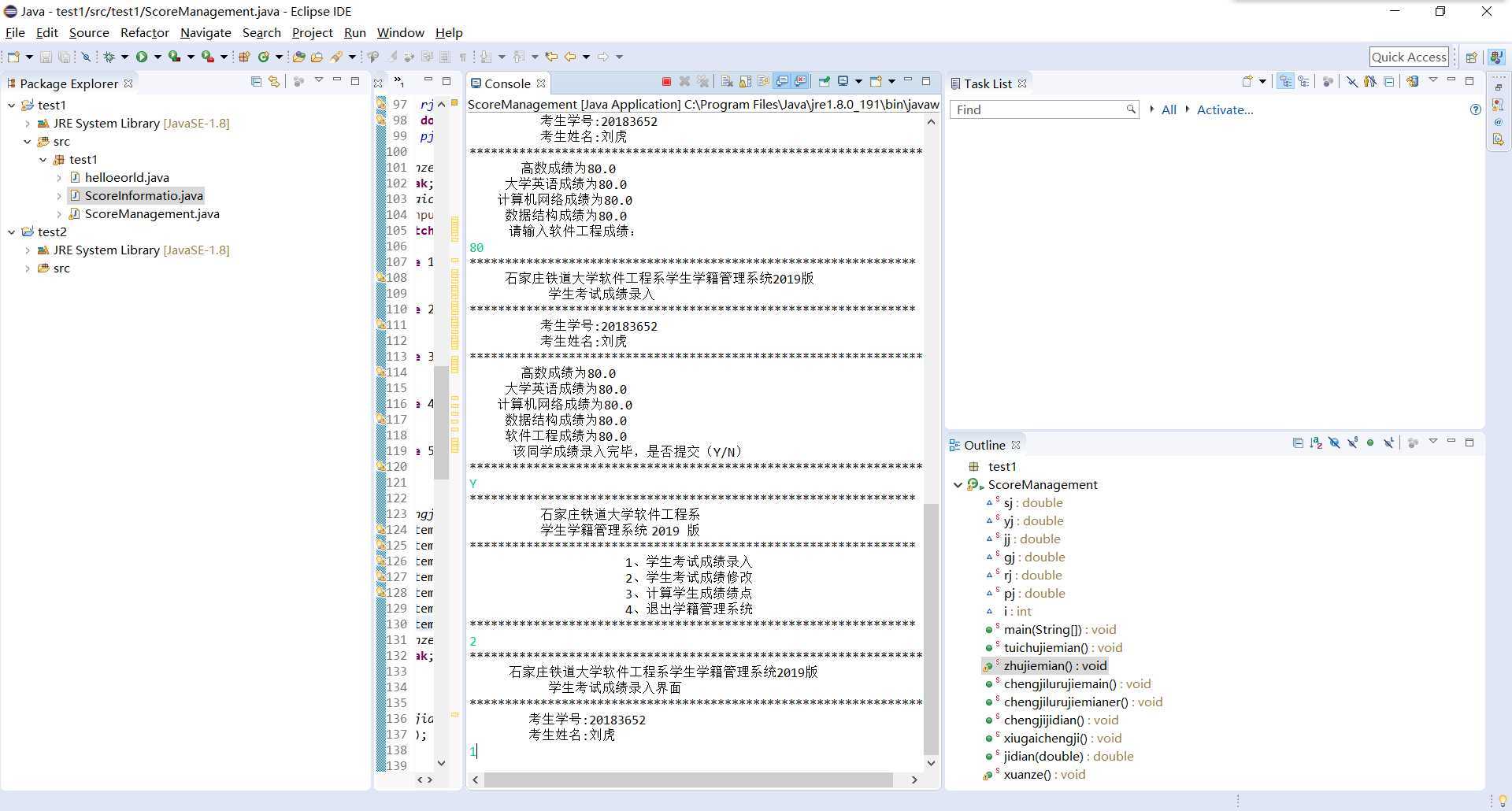The height and width of the screenshot is (811, 1512).
Task: Open the Refactor menu
Action: click(x=145, y=32)
